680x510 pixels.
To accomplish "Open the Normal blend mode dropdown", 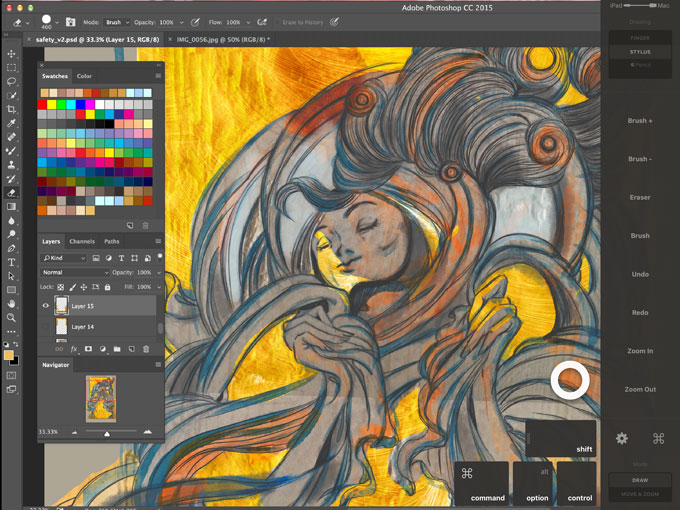I will [75, 272].
